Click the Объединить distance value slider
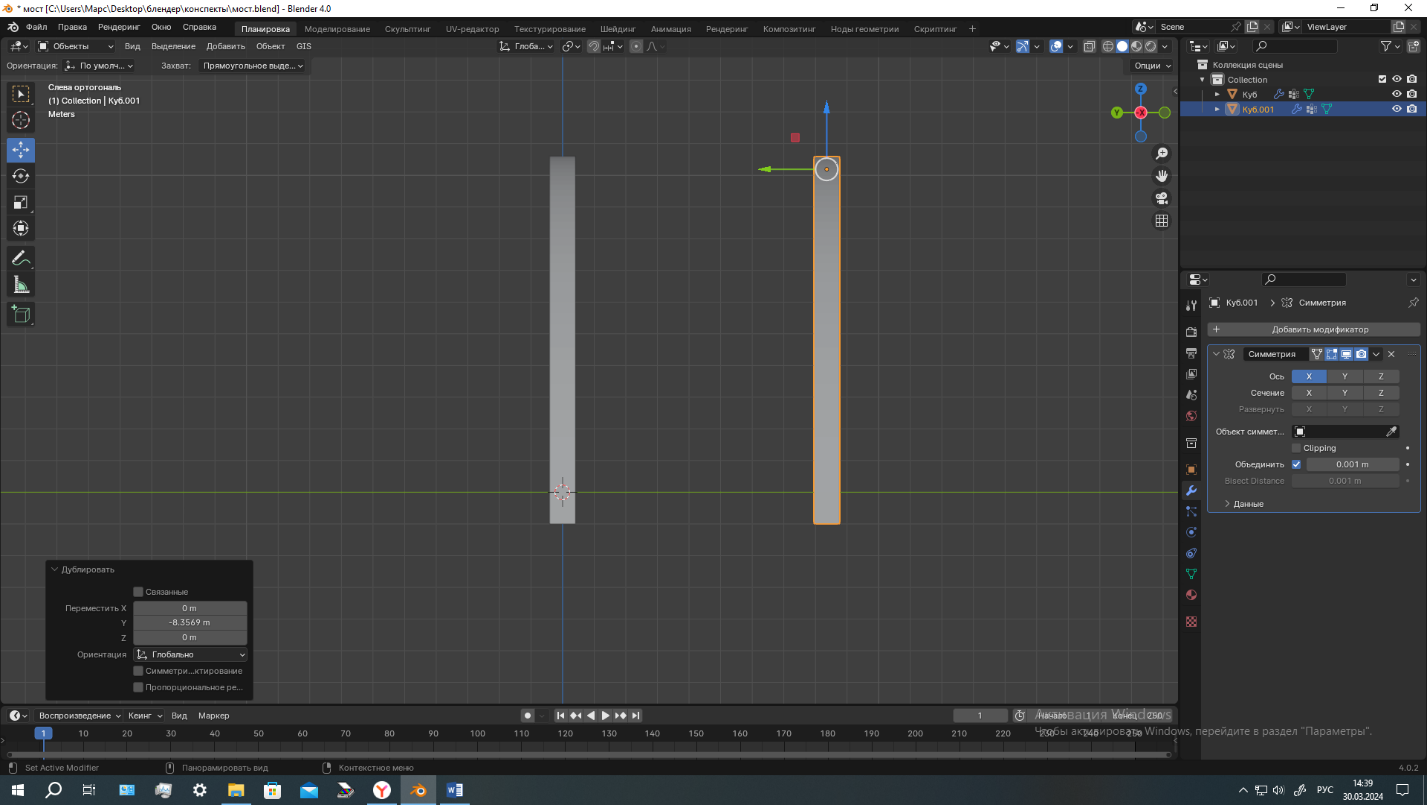 coord(1352,464)
